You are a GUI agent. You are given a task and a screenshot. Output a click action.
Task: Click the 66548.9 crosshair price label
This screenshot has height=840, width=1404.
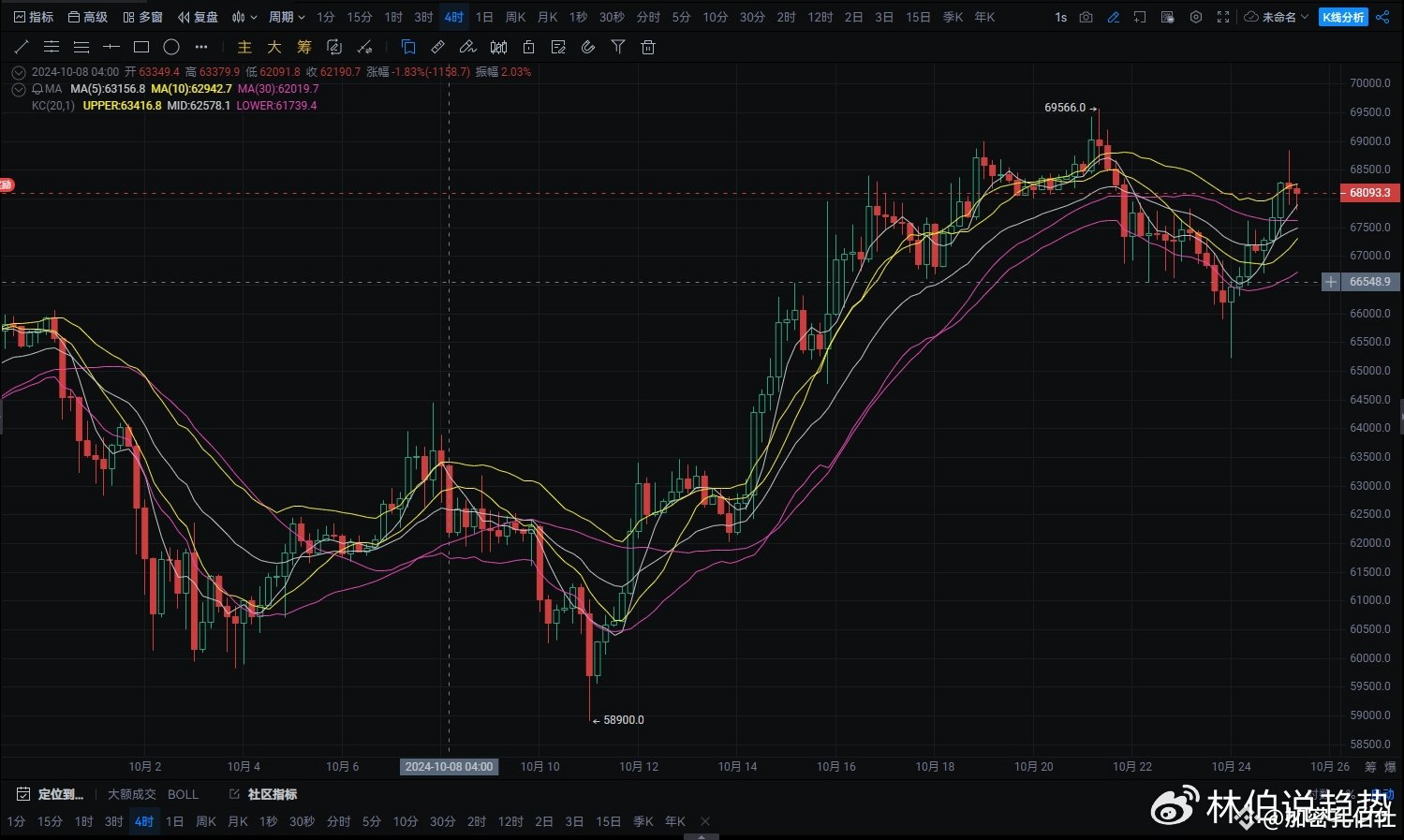tap(1368, 282)
